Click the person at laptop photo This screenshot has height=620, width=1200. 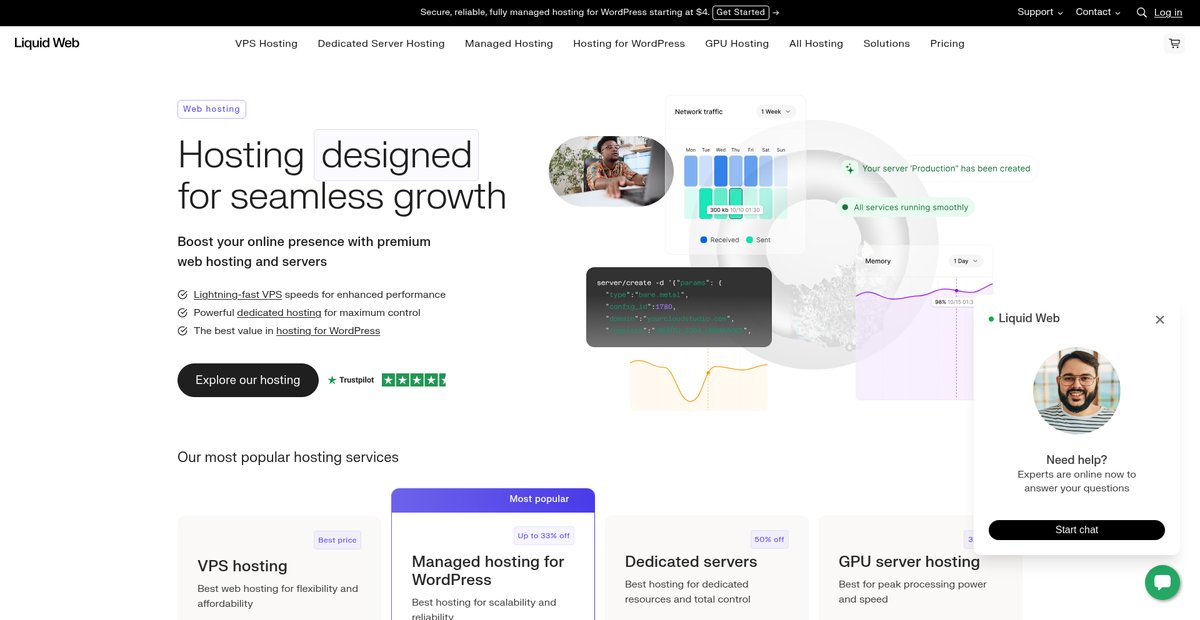click(x=611, y=171)
